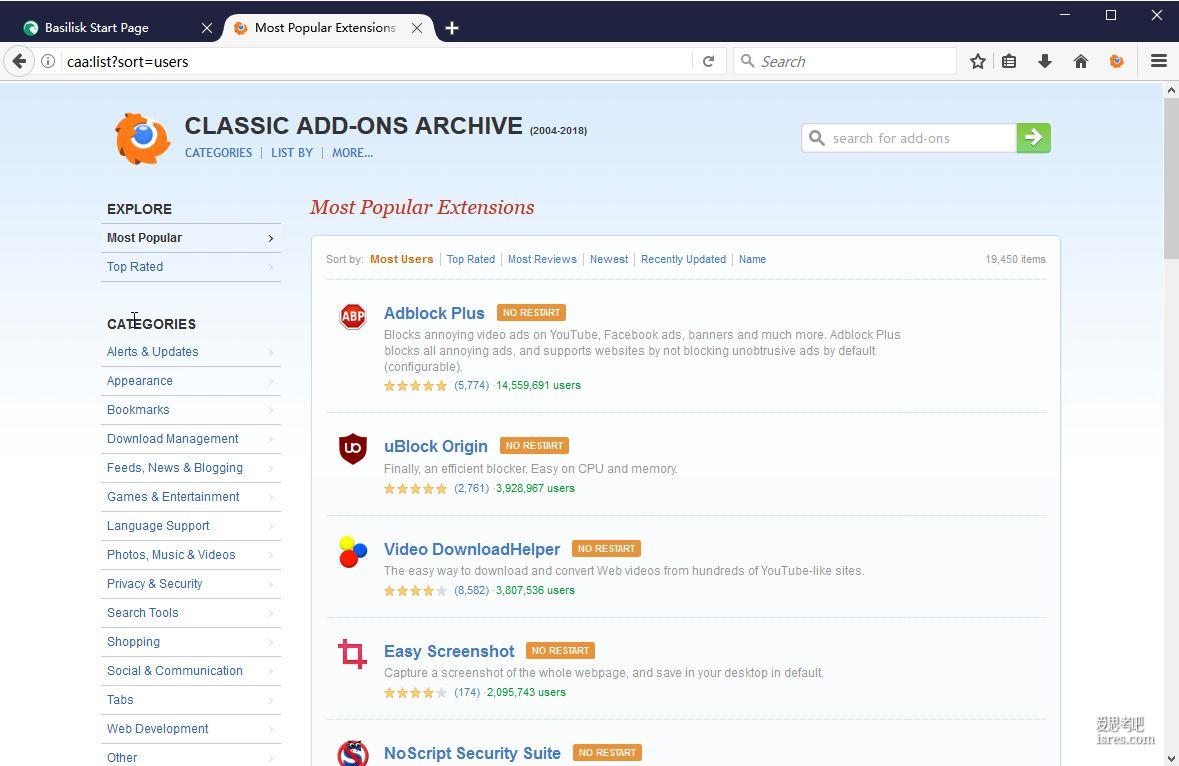Screen dimensions: 1179x766
Task: Open the NoScript Security Suite page
Action: point(472,753)
